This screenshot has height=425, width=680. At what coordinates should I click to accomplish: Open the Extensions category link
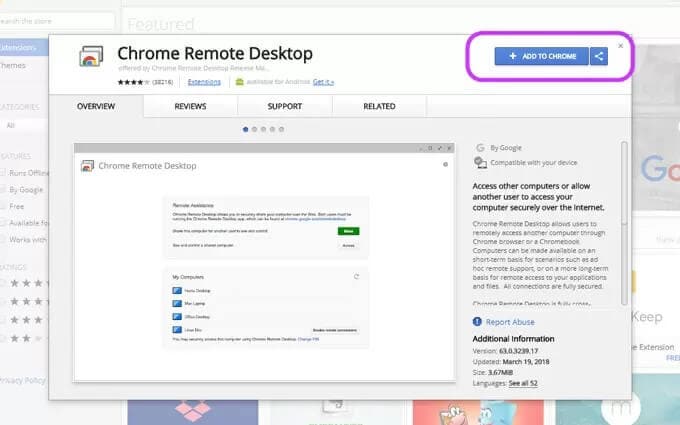click(x=204, y=82)
